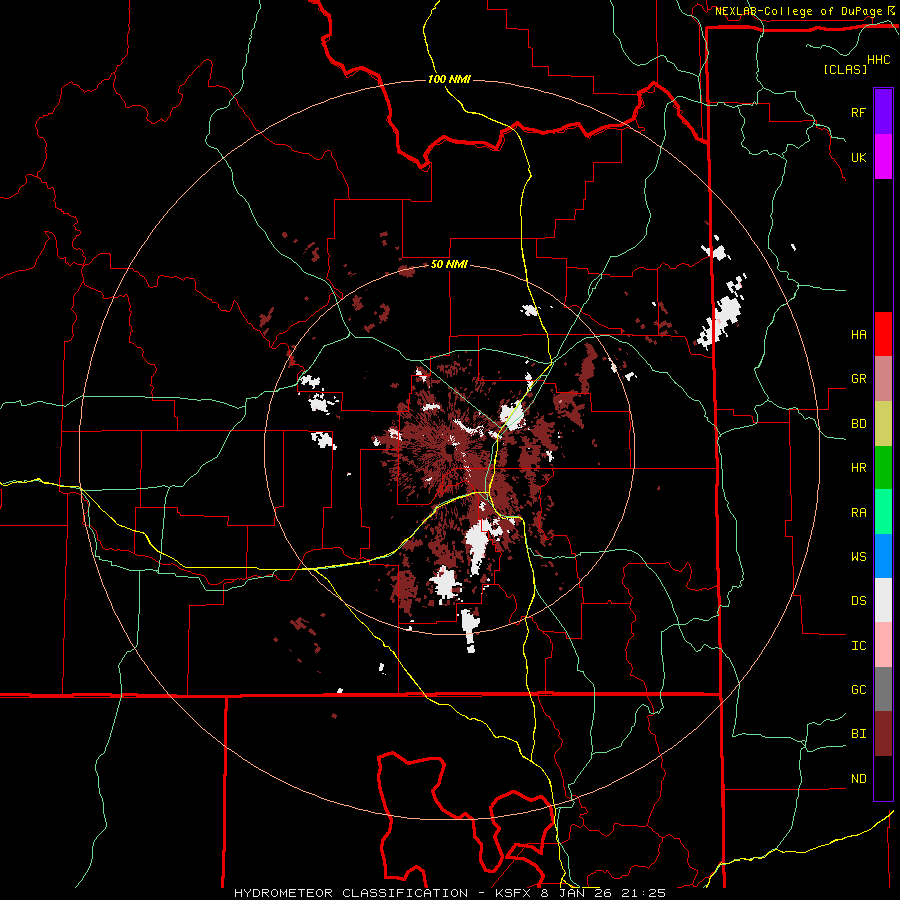Click the radar site center point
This screenshot has height=900, width=900.
coord(448,448)
